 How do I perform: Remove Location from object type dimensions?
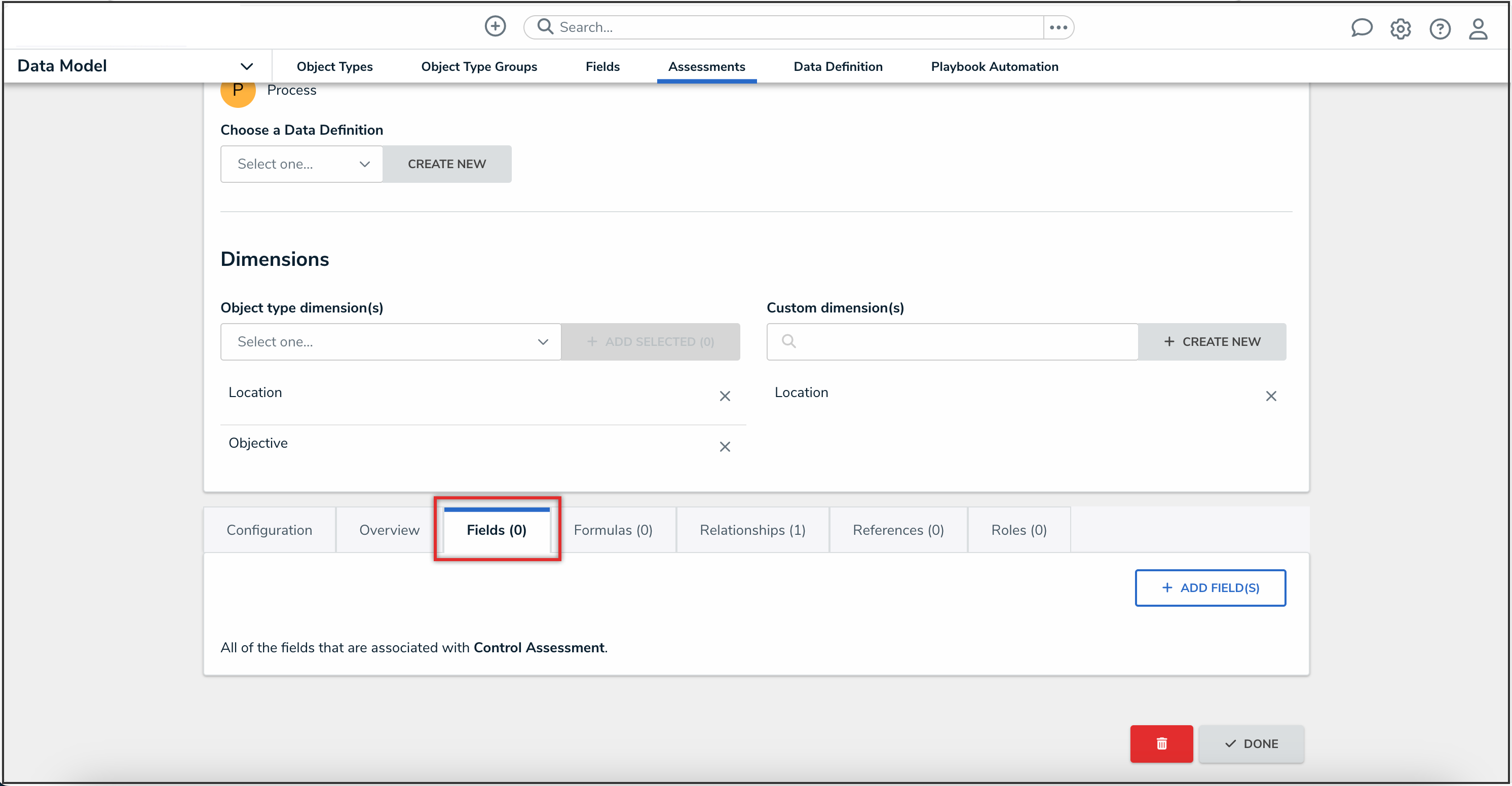point(724,397)
